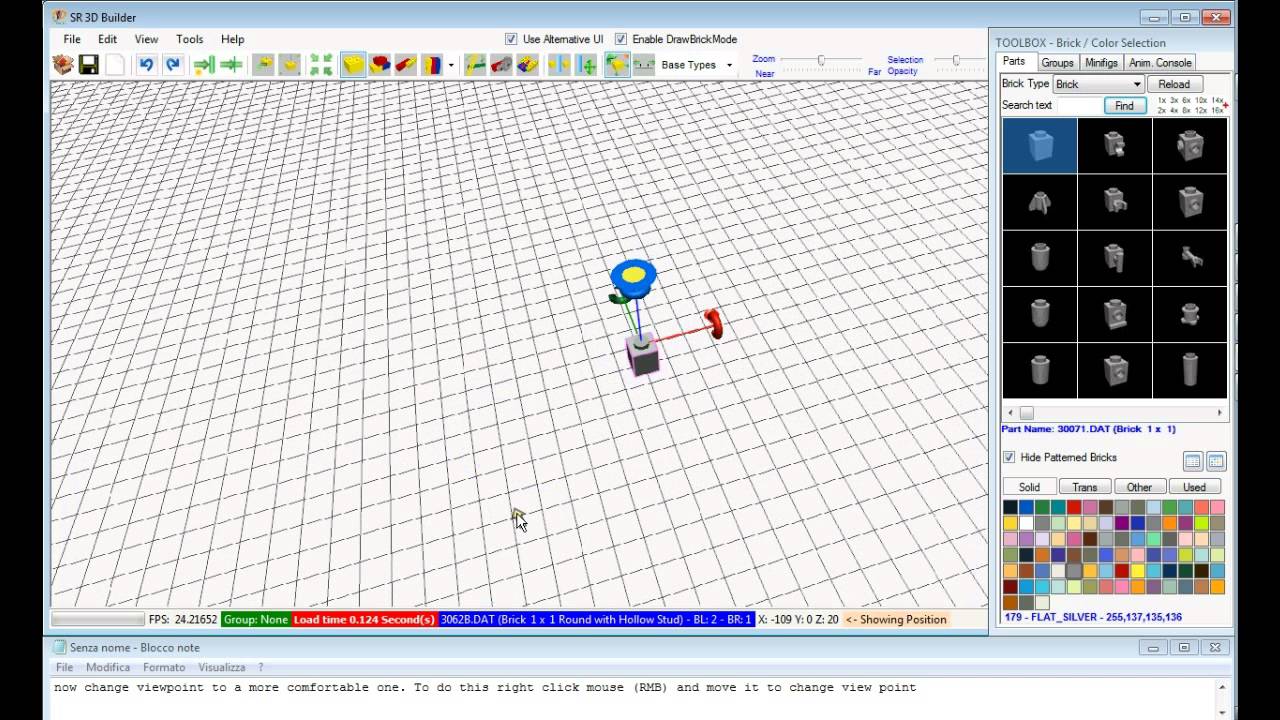This screenshot has height=720, width=1280.
Task: Click the red rotation handle in viewport
Action: click(714, 323)
